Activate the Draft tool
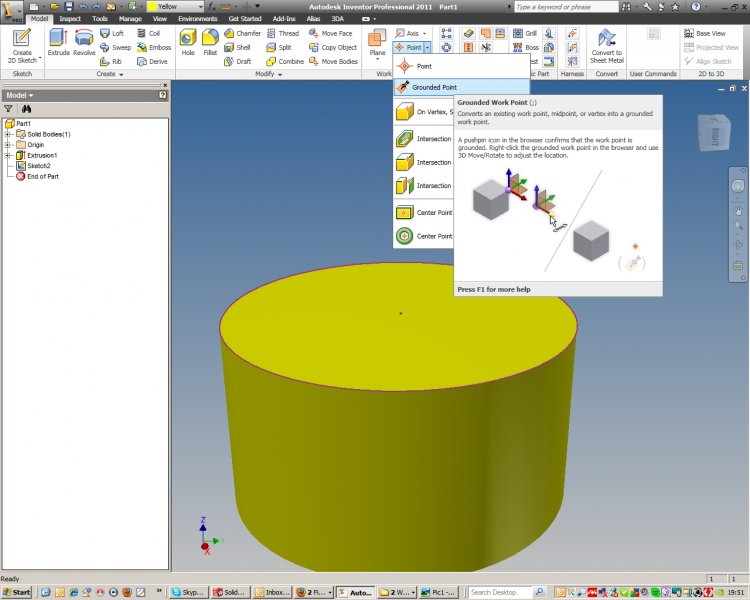The width and height of the screenshot is (750, 600). [238, 61]
